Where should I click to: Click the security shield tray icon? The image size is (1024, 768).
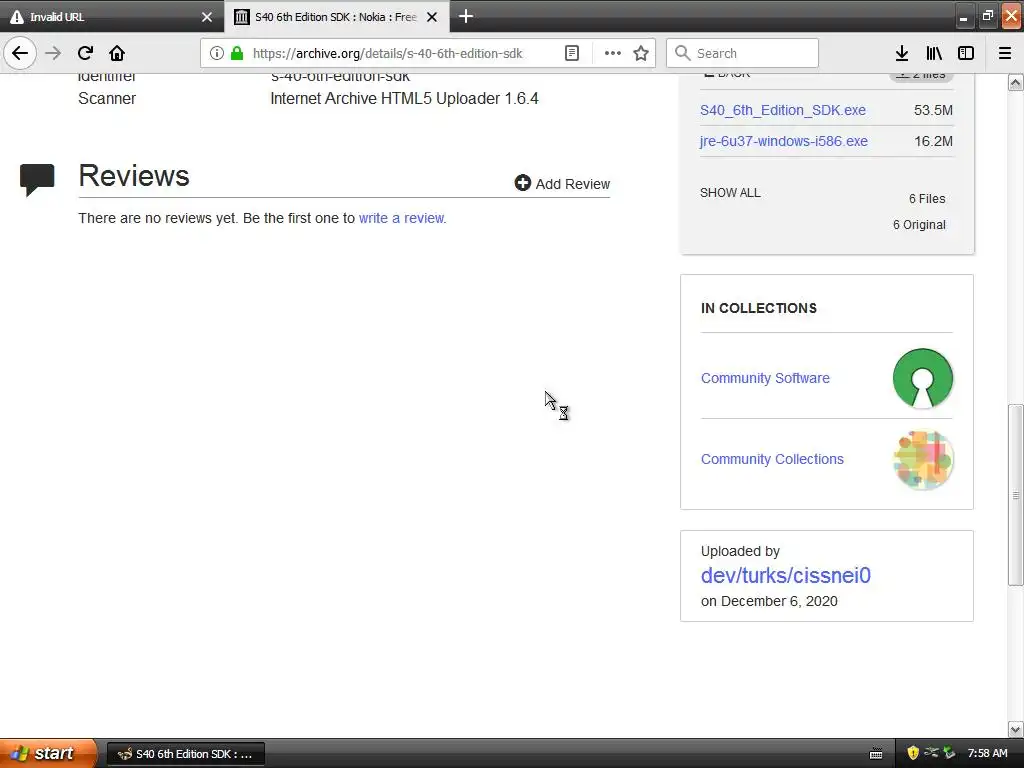tap(913, 753)
